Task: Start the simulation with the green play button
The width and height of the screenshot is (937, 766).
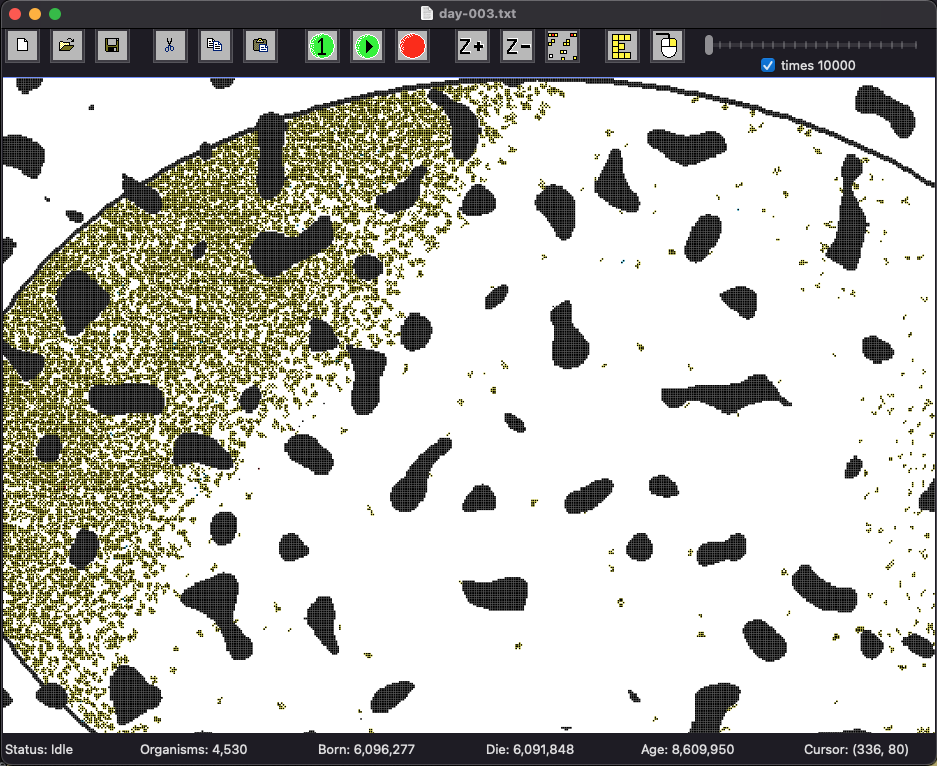Action: pos(367,46)
